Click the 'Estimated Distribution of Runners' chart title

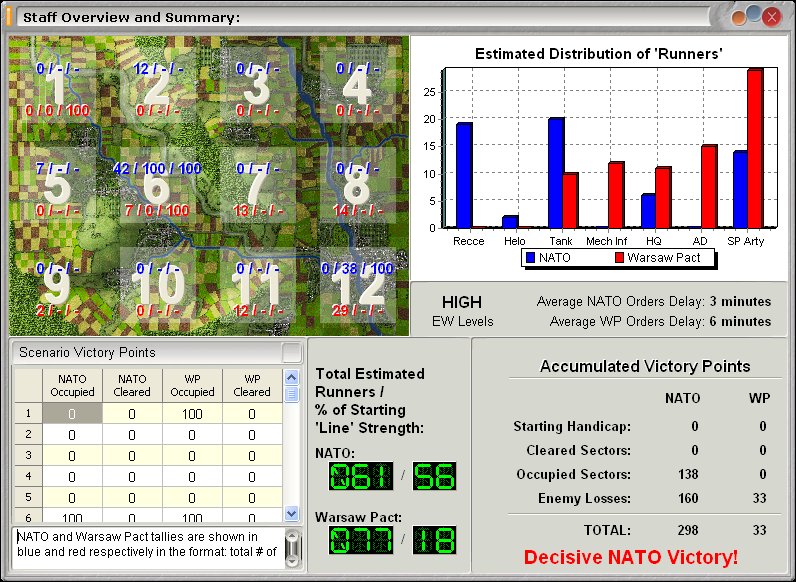(x=599, y=54)
